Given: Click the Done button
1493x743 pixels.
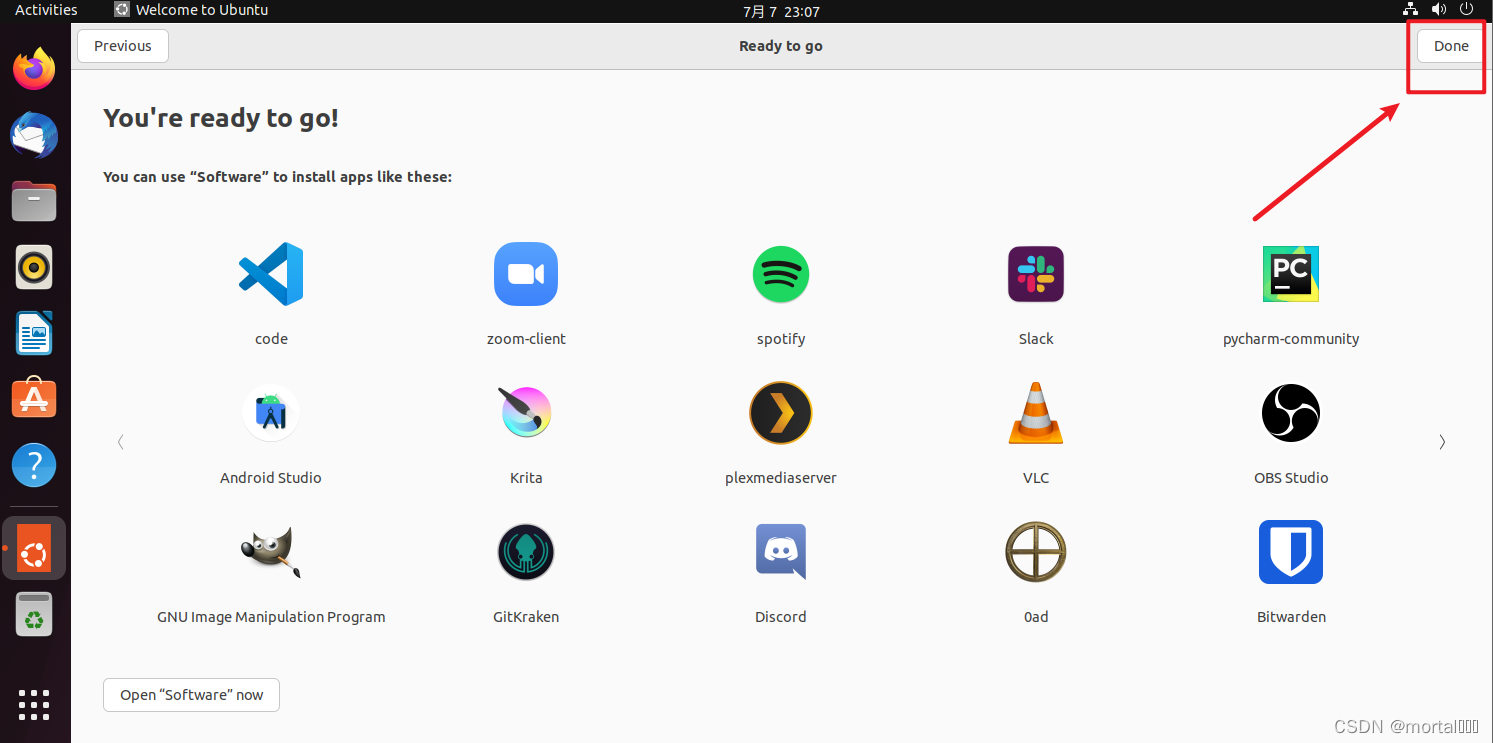Looking at the screenshot, I should 1451,46.
